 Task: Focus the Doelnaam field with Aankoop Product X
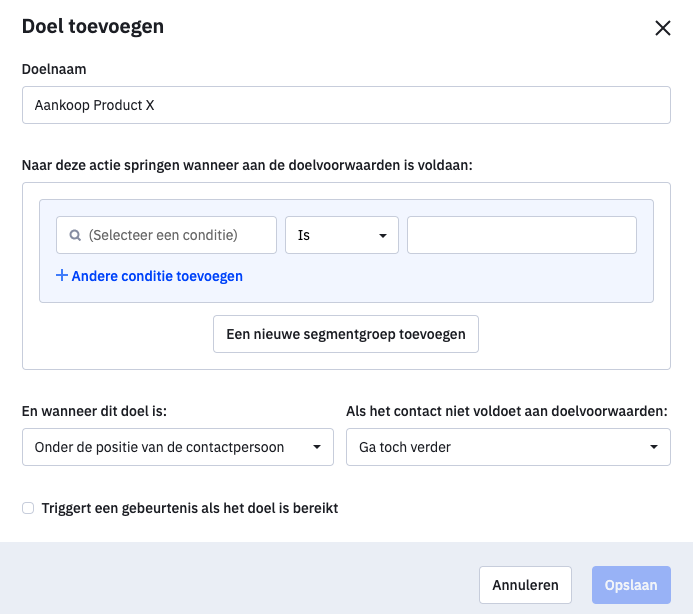346,105
